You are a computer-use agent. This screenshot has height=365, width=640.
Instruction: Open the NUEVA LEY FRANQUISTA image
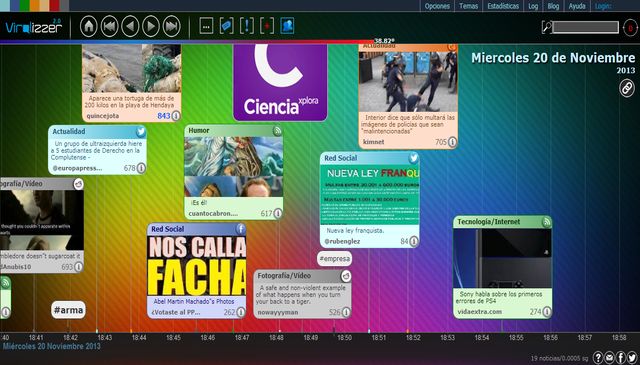[x=369, y=195]
